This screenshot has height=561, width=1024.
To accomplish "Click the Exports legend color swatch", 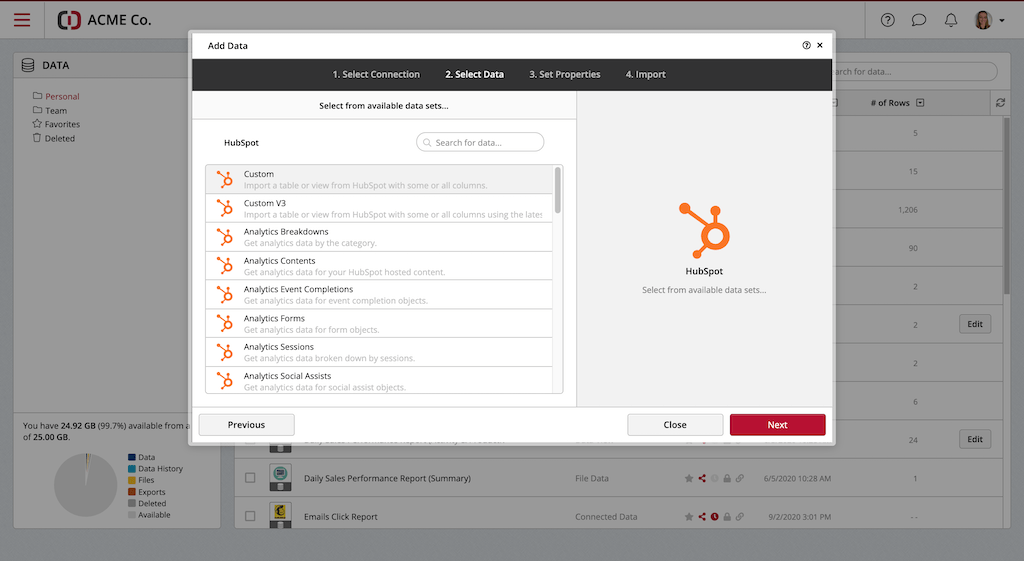I will coord(132,492).
